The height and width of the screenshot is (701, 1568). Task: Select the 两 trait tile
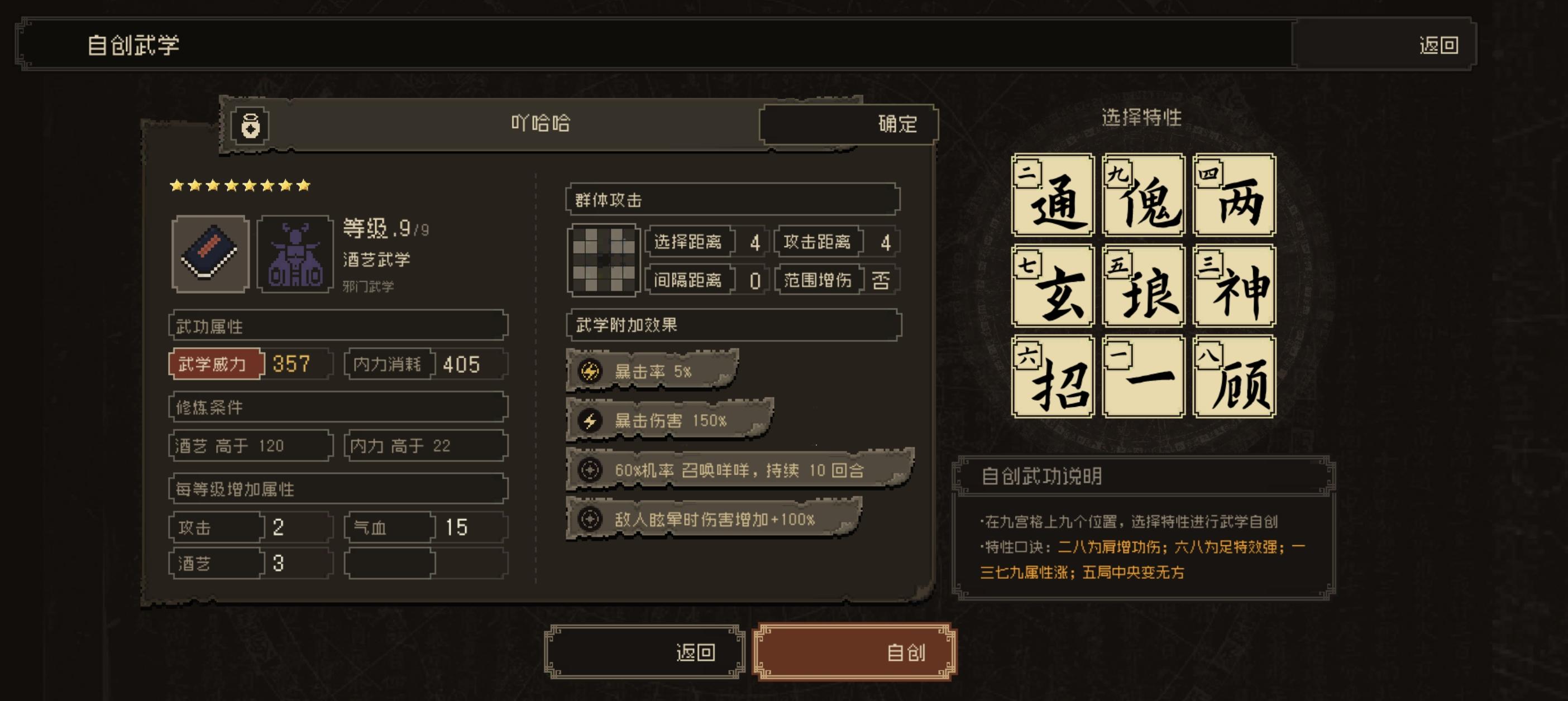pos(1234,195)
